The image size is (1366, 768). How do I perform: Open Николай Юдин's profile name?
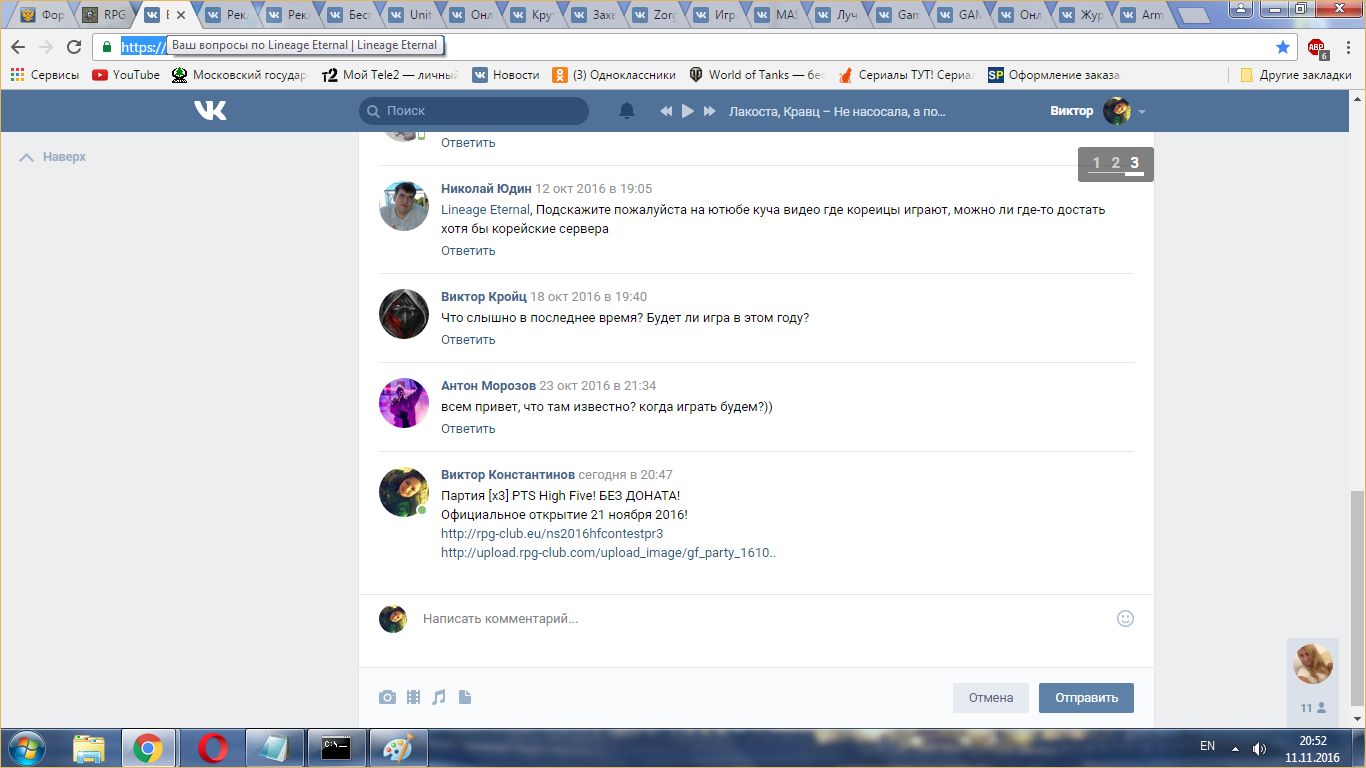point(486,189)
